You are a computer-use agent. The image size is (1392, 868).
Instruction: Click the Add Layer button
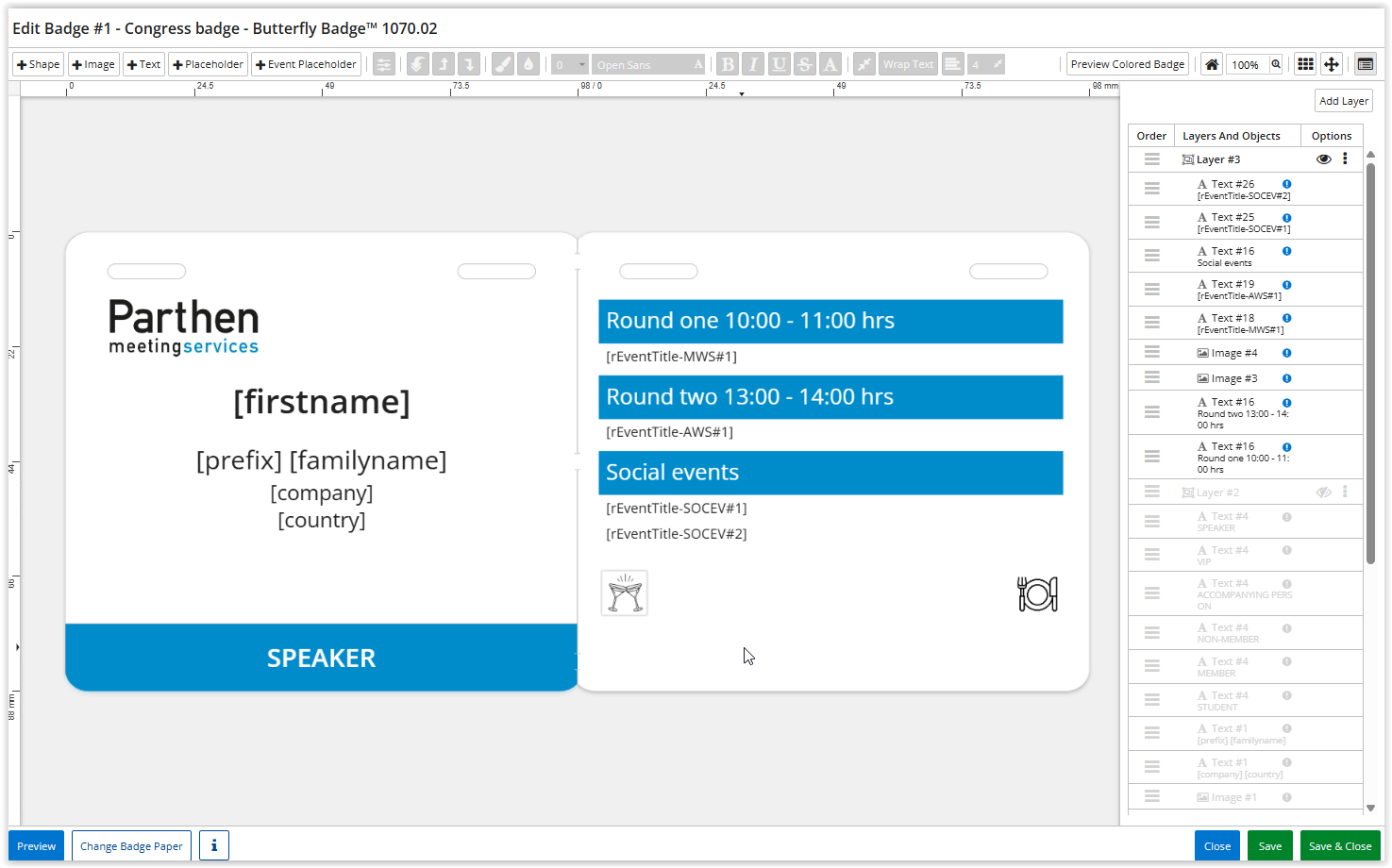click(1343, 101)
